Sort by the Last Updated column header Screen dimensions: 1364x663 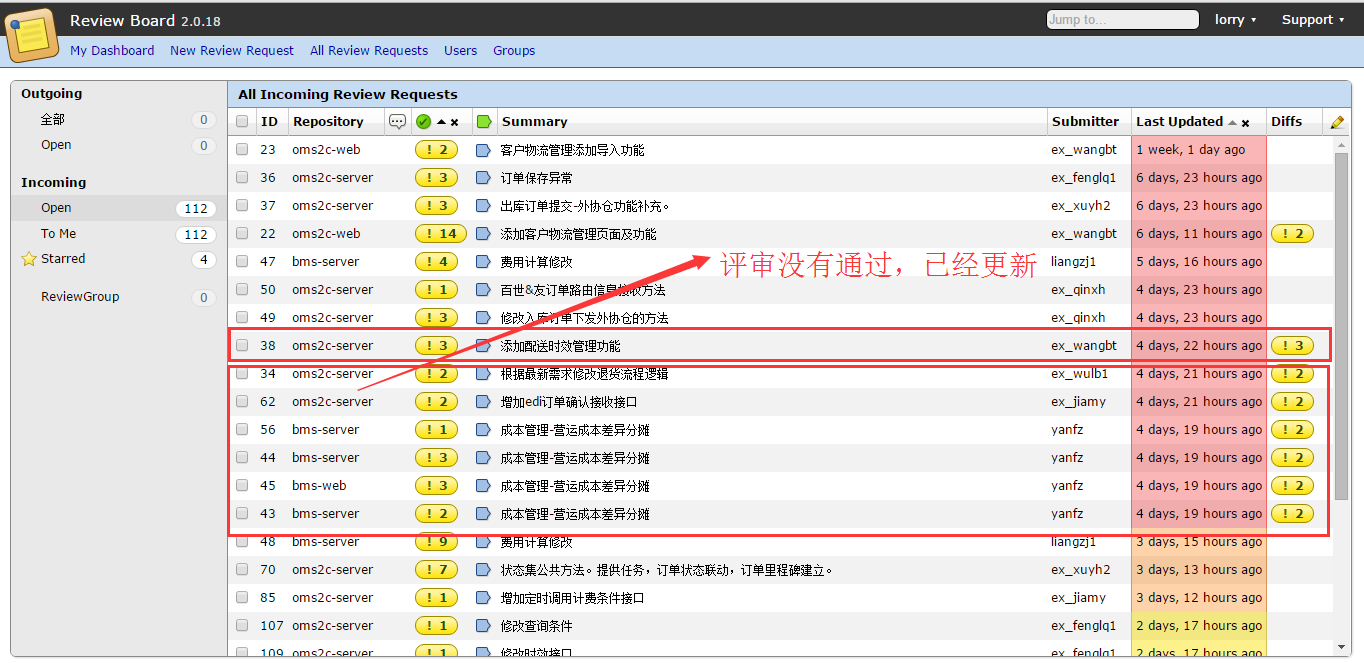click(x=1179, y=122)
